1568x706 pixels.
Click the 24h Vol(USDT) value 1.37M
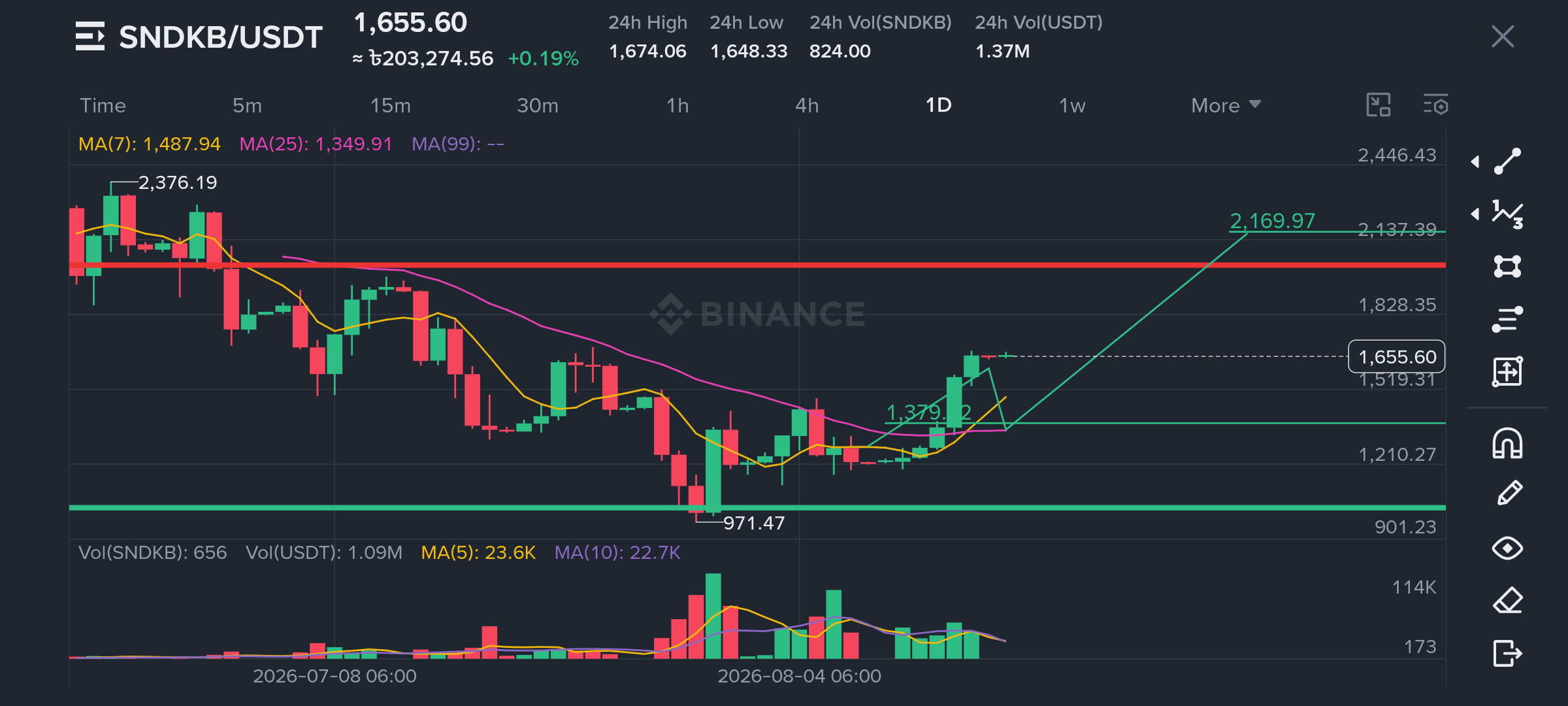click(x=1002, y=51)
